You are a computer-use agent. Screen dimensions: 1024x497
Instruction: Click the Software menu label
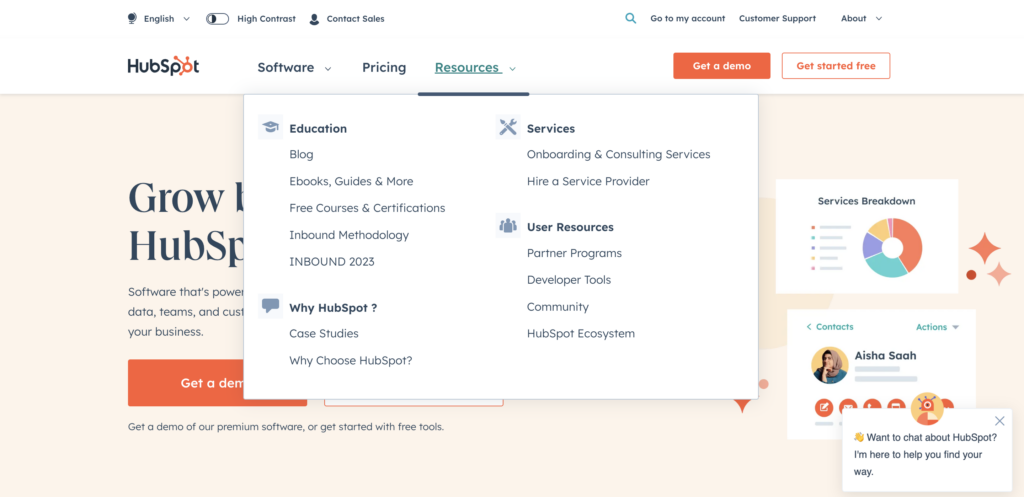coord(285,67)
